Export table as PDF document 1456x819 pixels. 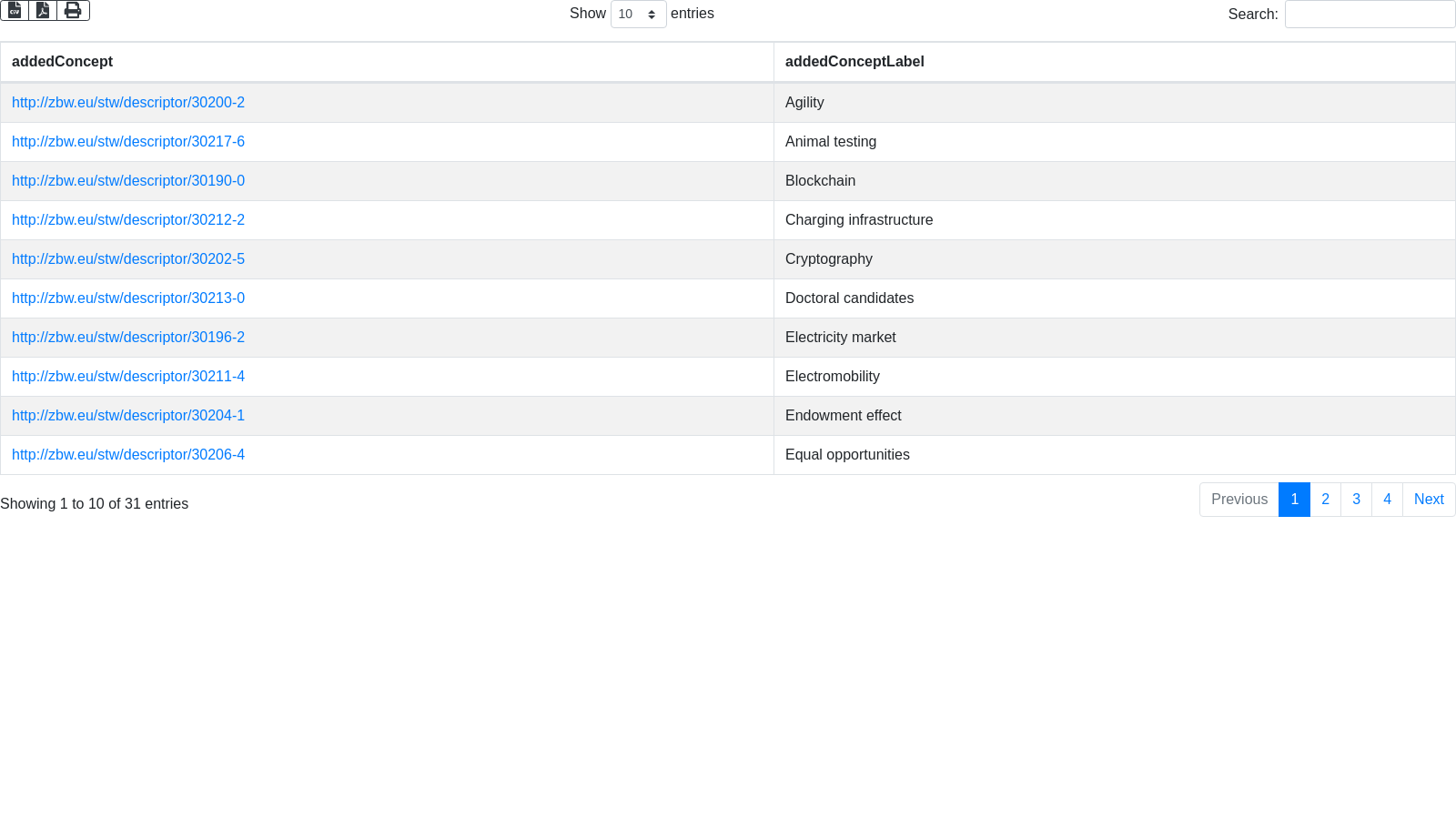(43, 10)
